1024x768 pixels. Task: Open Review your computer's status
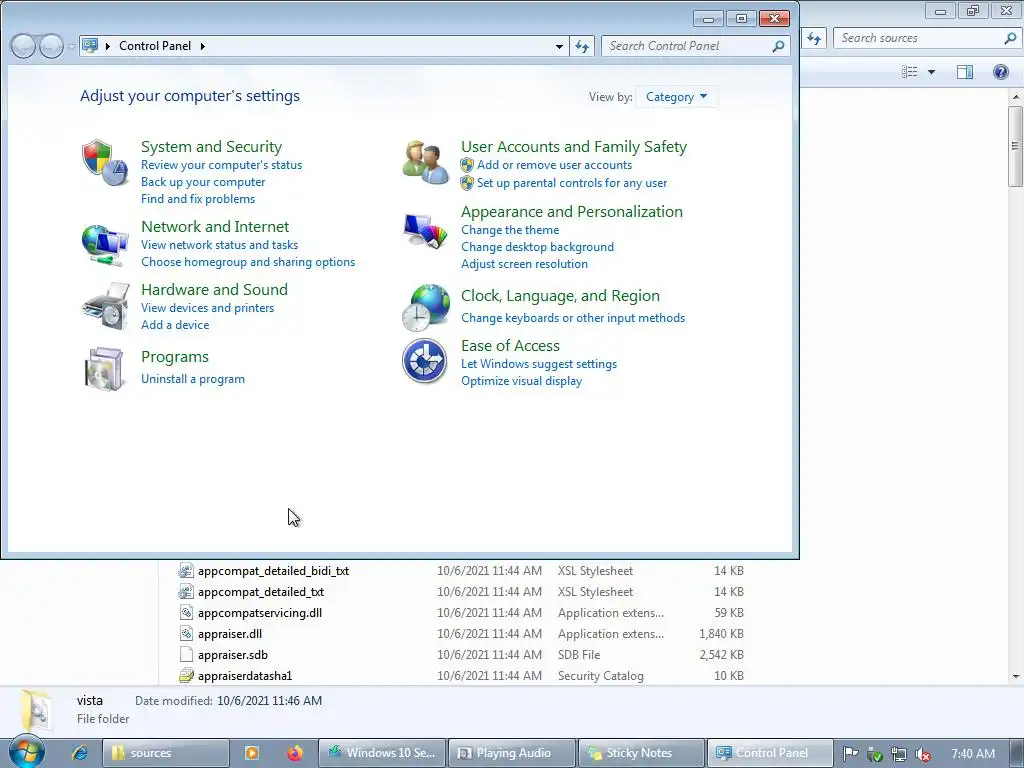tap(221, 165)
